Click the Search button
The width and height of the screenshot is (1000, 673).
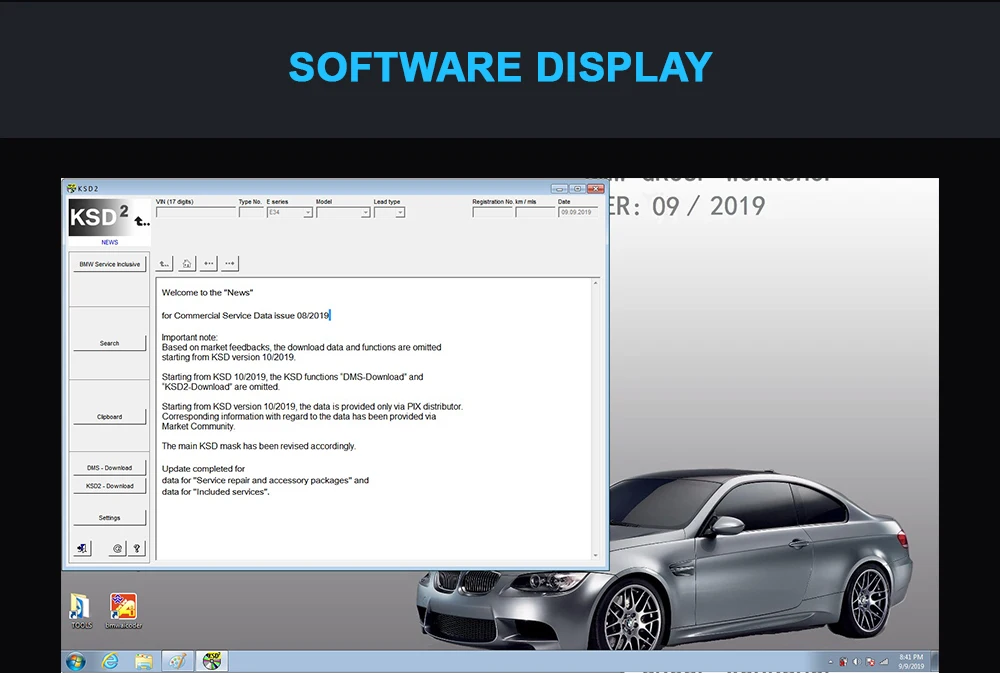pyautogui.click(x=110, y=343)
